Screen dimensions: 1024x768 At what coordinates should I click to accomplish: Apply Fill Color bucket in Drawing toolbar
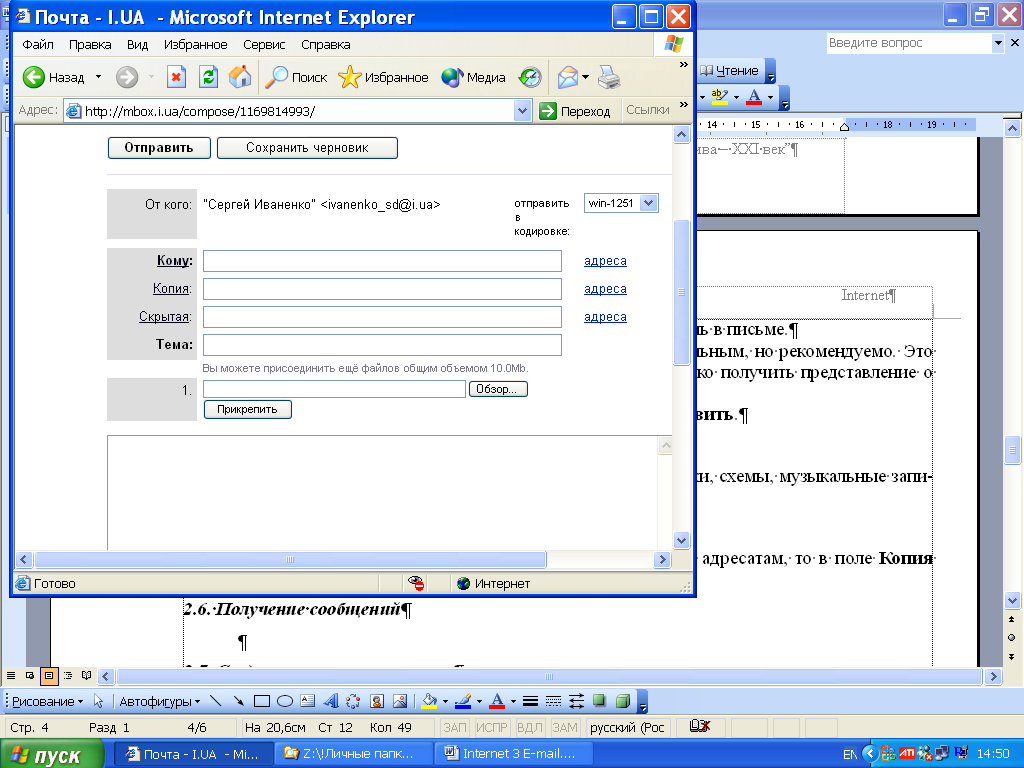429,701
